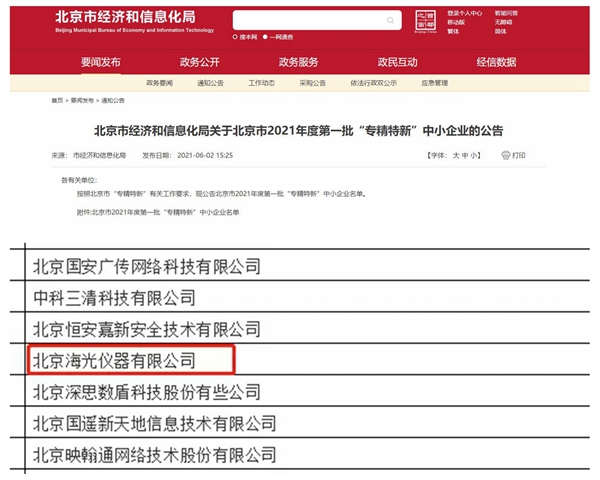Click the site title 北京市经济和信息化局
The width and height of the screenshot is (600, 480).
click(126, 17)
